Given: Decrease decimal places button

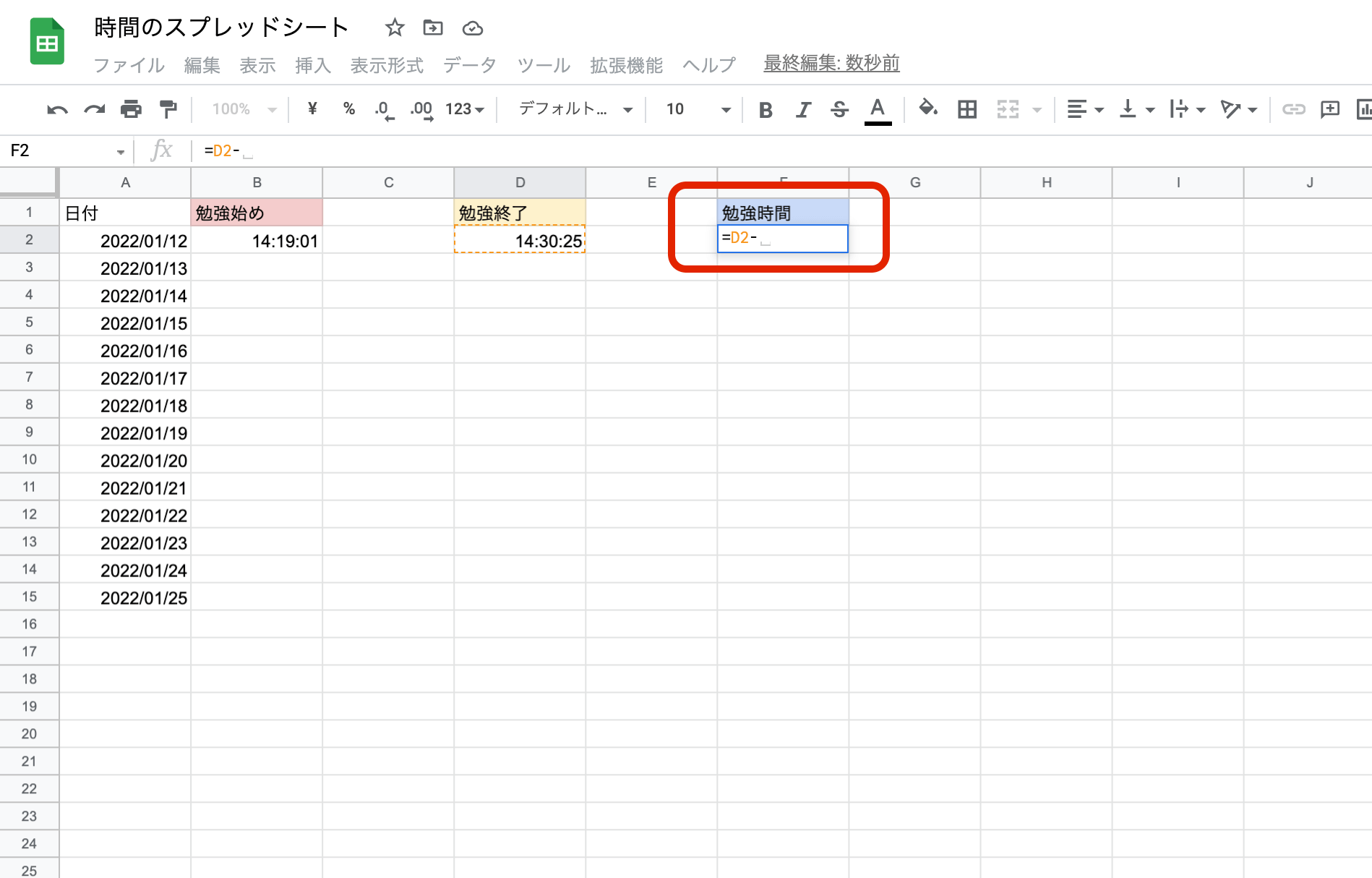Looking at the screenshot, I should (385, 110).
